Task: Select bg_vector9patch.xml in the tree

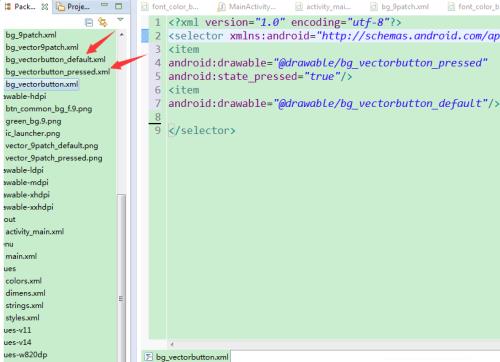Action: (42, 47)
